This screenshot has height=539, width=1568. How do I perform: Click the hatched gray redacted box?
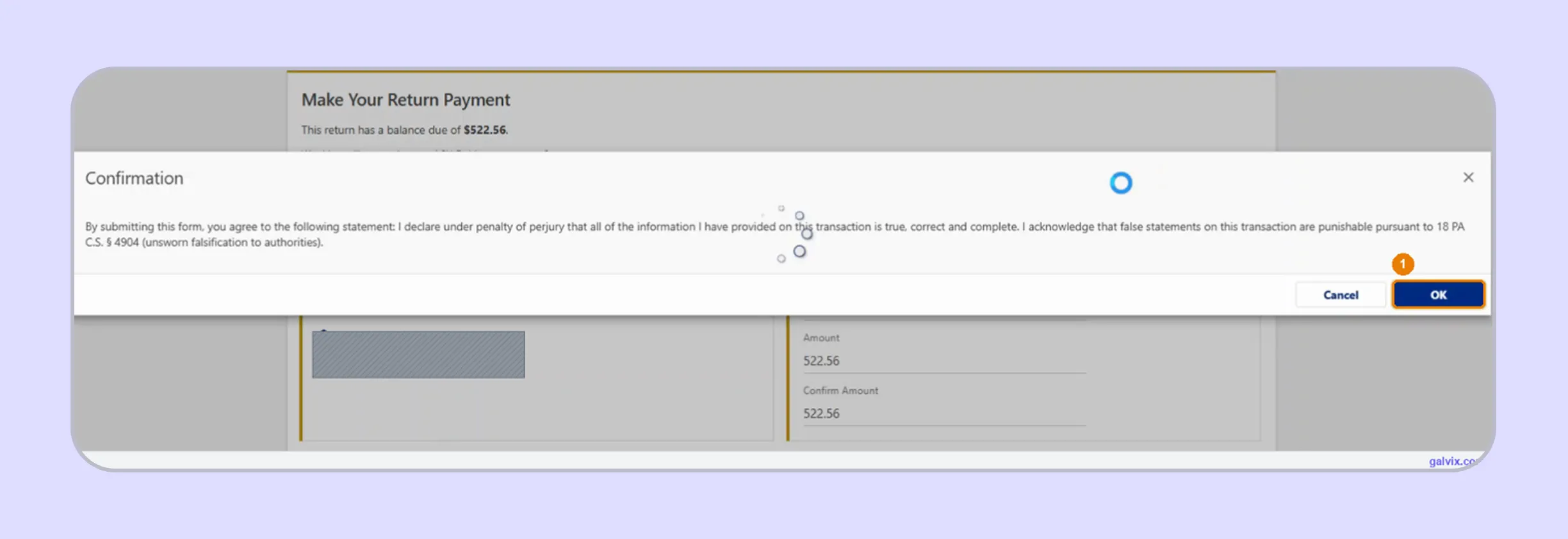(x=418, y=354)
